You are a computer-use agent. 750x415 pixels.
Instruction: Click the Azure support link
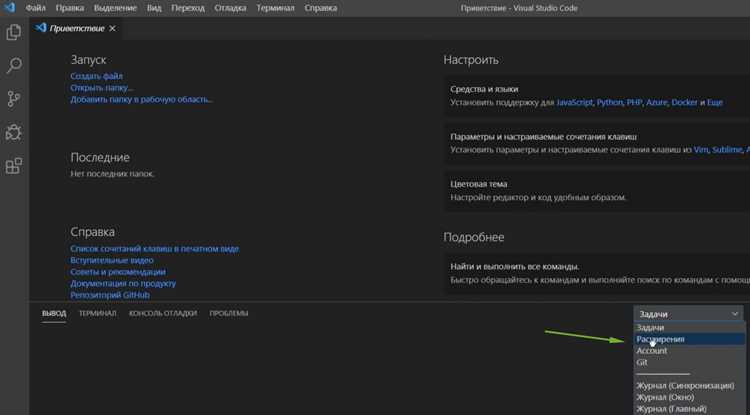657,102
